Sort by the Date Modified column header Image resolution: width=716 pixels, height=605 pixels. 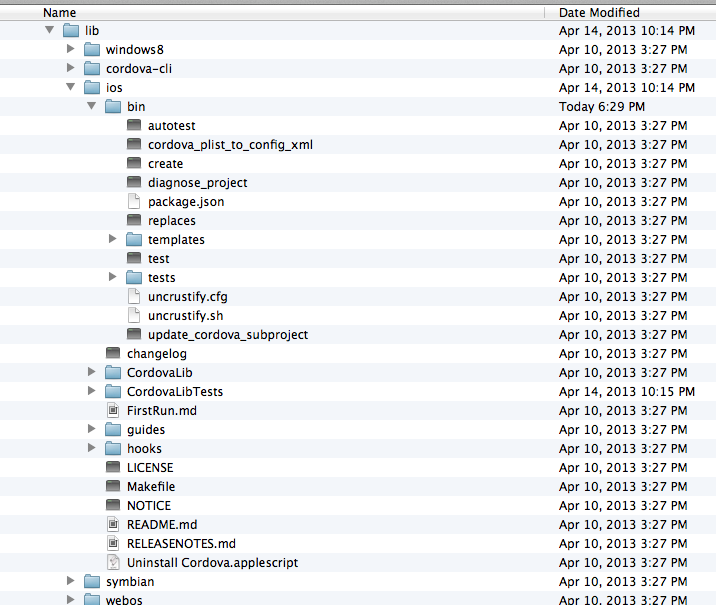pyautogui.click(x=599, y=12)
